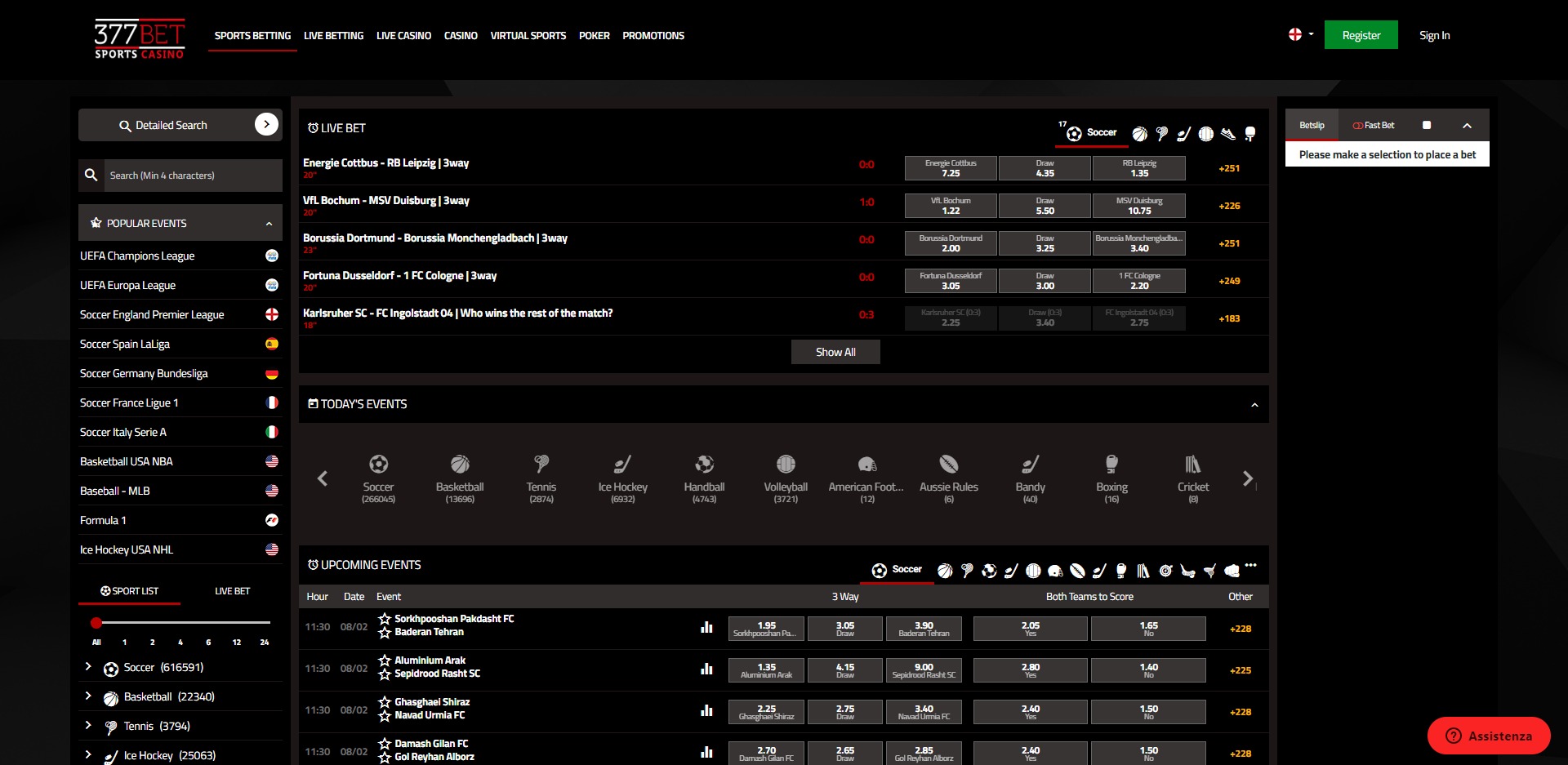Select tennis racket icon in Live Bet header
Viewport: 1568px width, 765px height.
(x=1162, y=134)
